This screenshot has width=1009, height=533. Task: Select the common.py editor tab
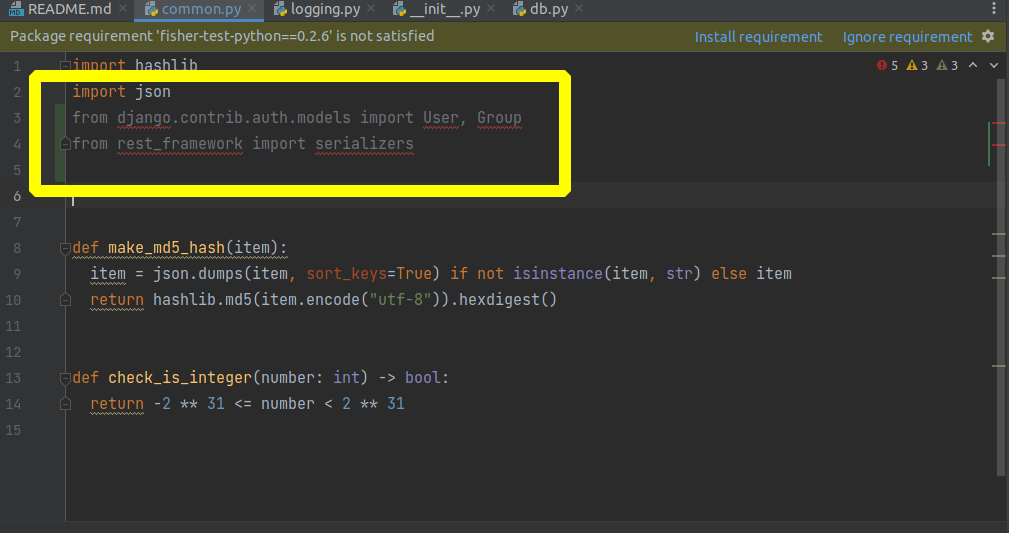(201, 9)
